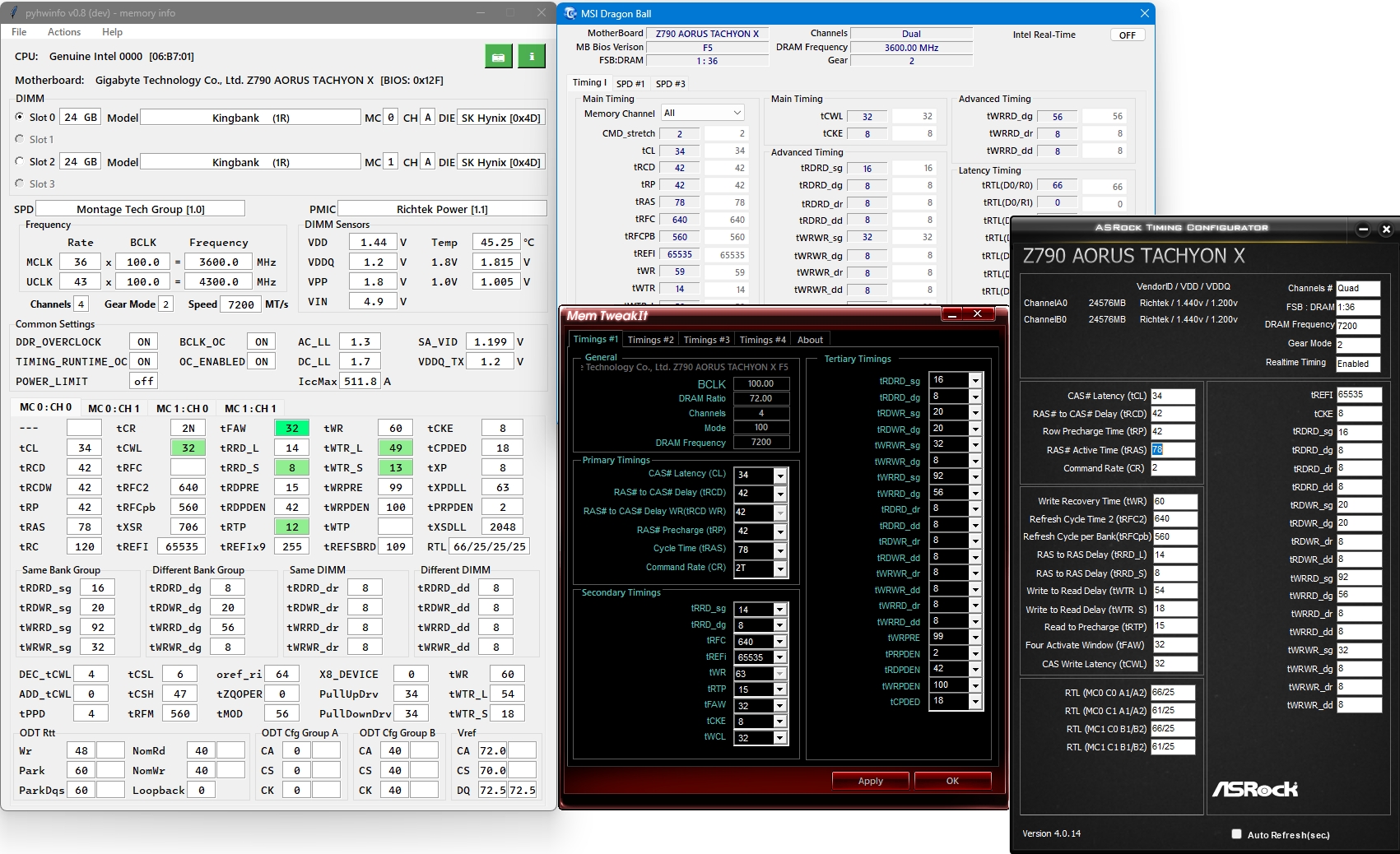Click the Write Recovery Time (tWR) field in ASRock

click(x=1175, y=501)
